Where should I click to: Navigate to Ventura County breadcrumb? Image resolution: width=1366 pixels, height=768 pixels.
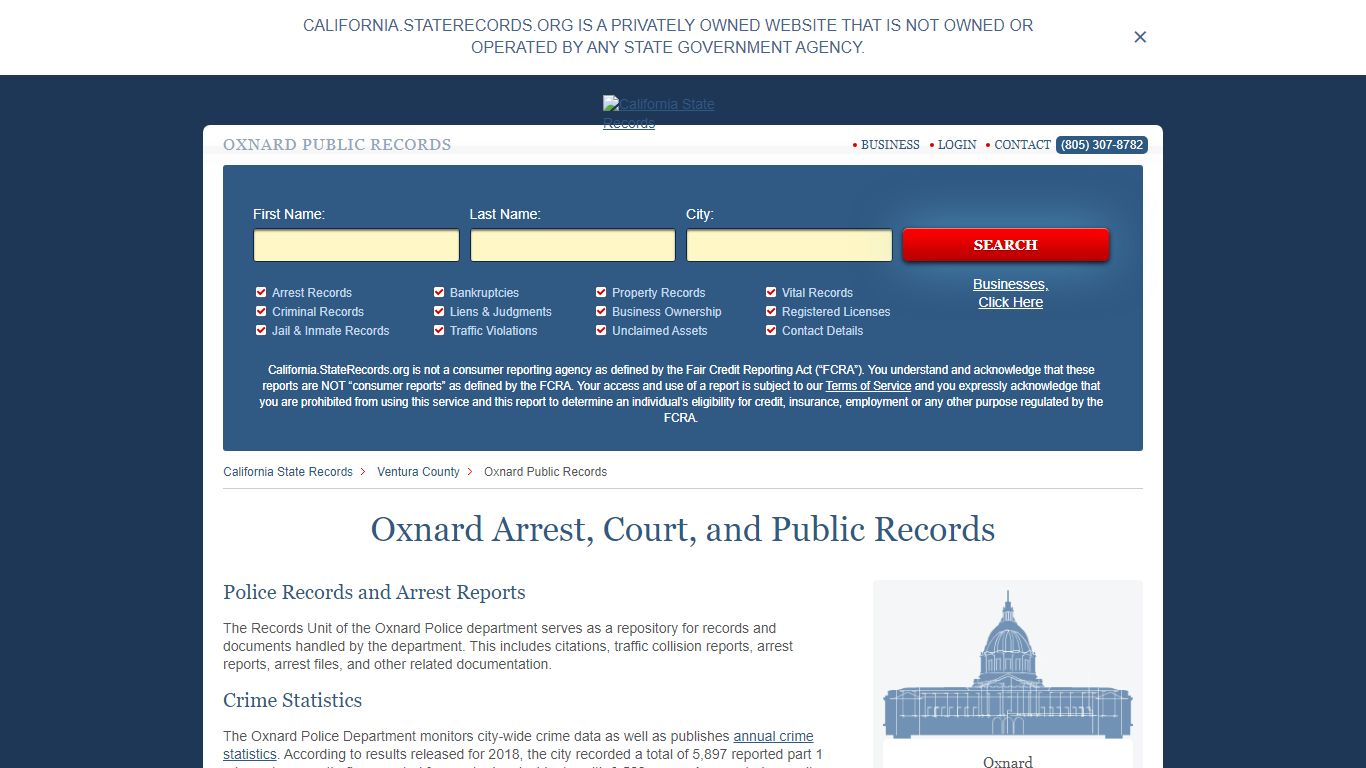point(418,472)
